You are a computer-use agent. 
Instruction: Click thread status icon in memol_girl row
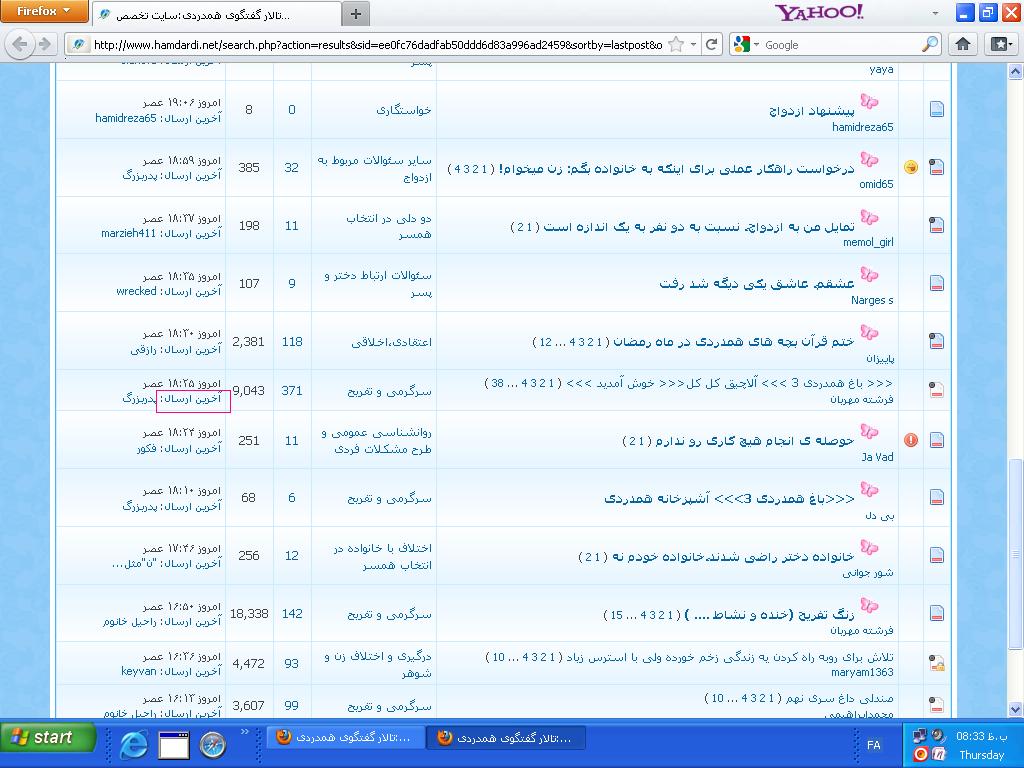(x=937, y=225)
